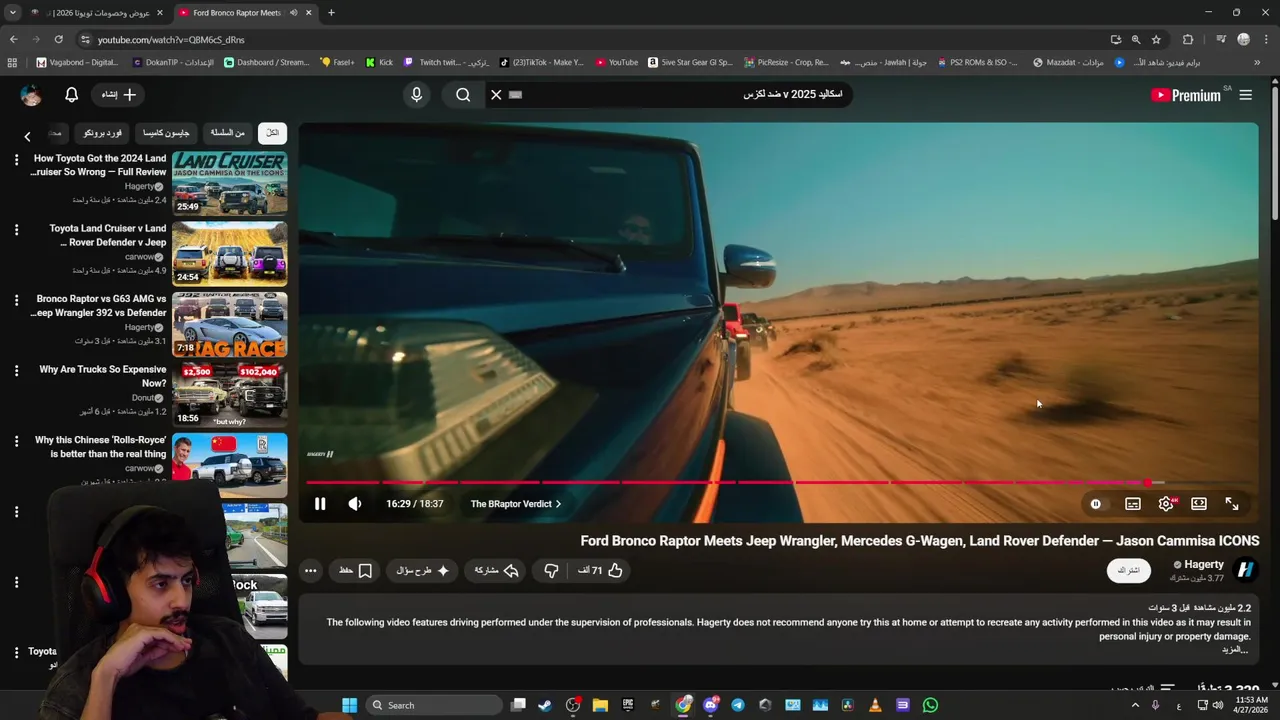Viewport: 1280px width, 720px height.
Task: Open the share option under video
Action: point(497,570)
